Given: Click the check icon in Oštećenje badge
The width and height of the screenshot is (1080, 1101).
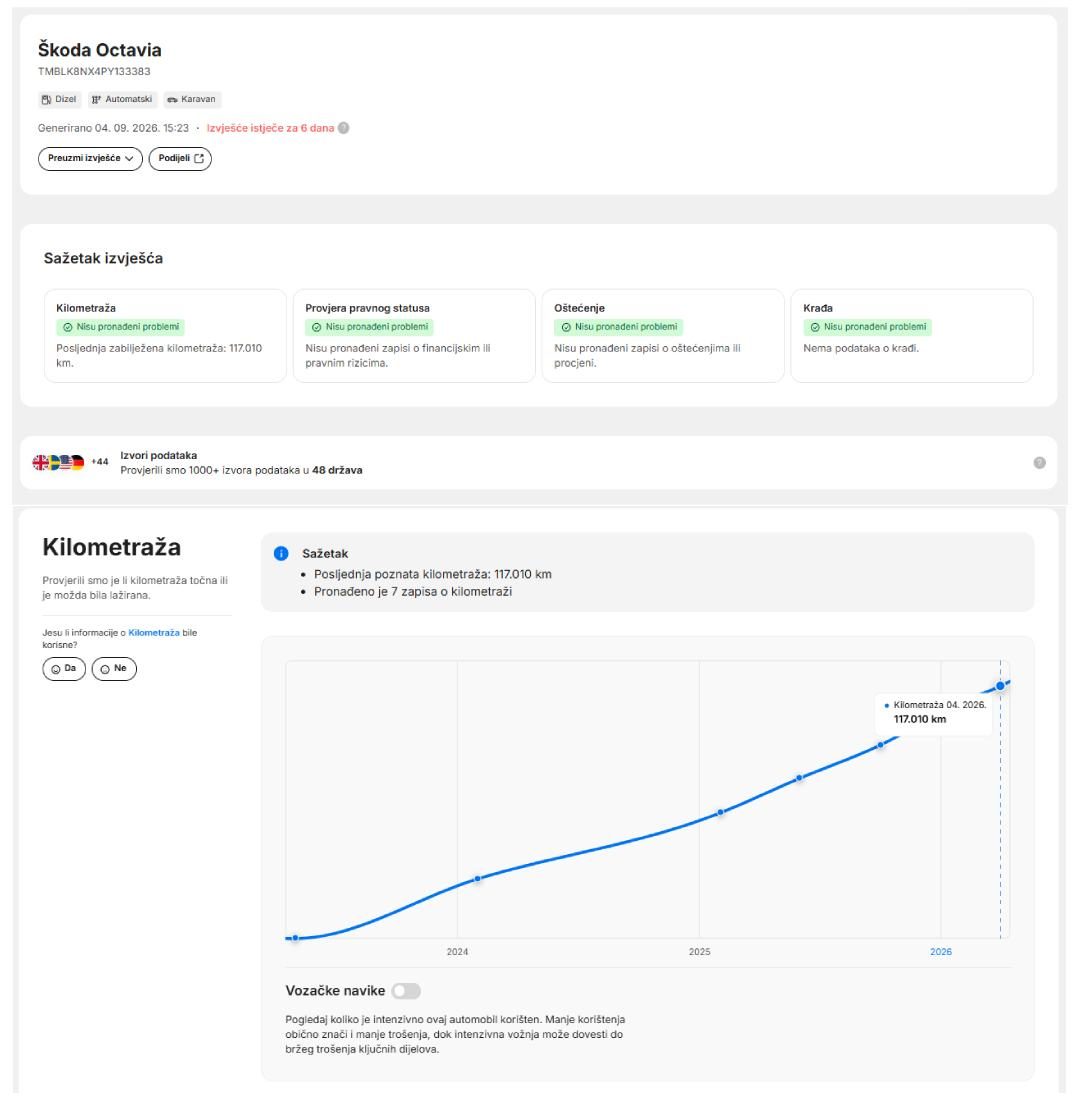Looking at the screenshot, I should point(566,327).
